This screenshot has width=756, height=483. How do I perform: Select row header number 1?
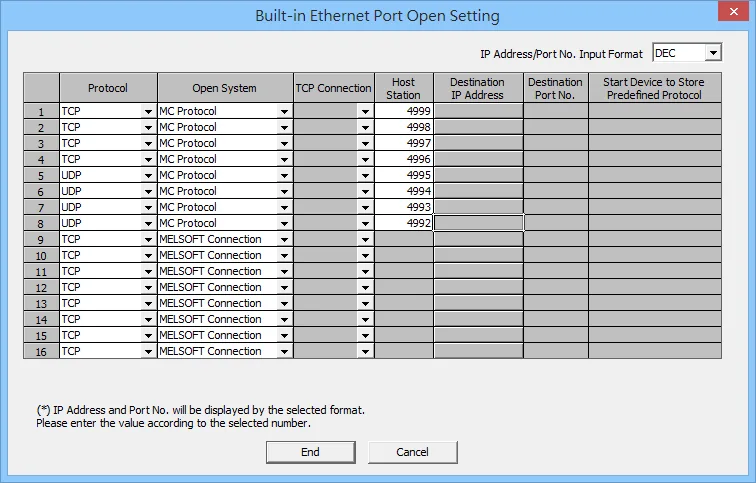coord(41,111)
